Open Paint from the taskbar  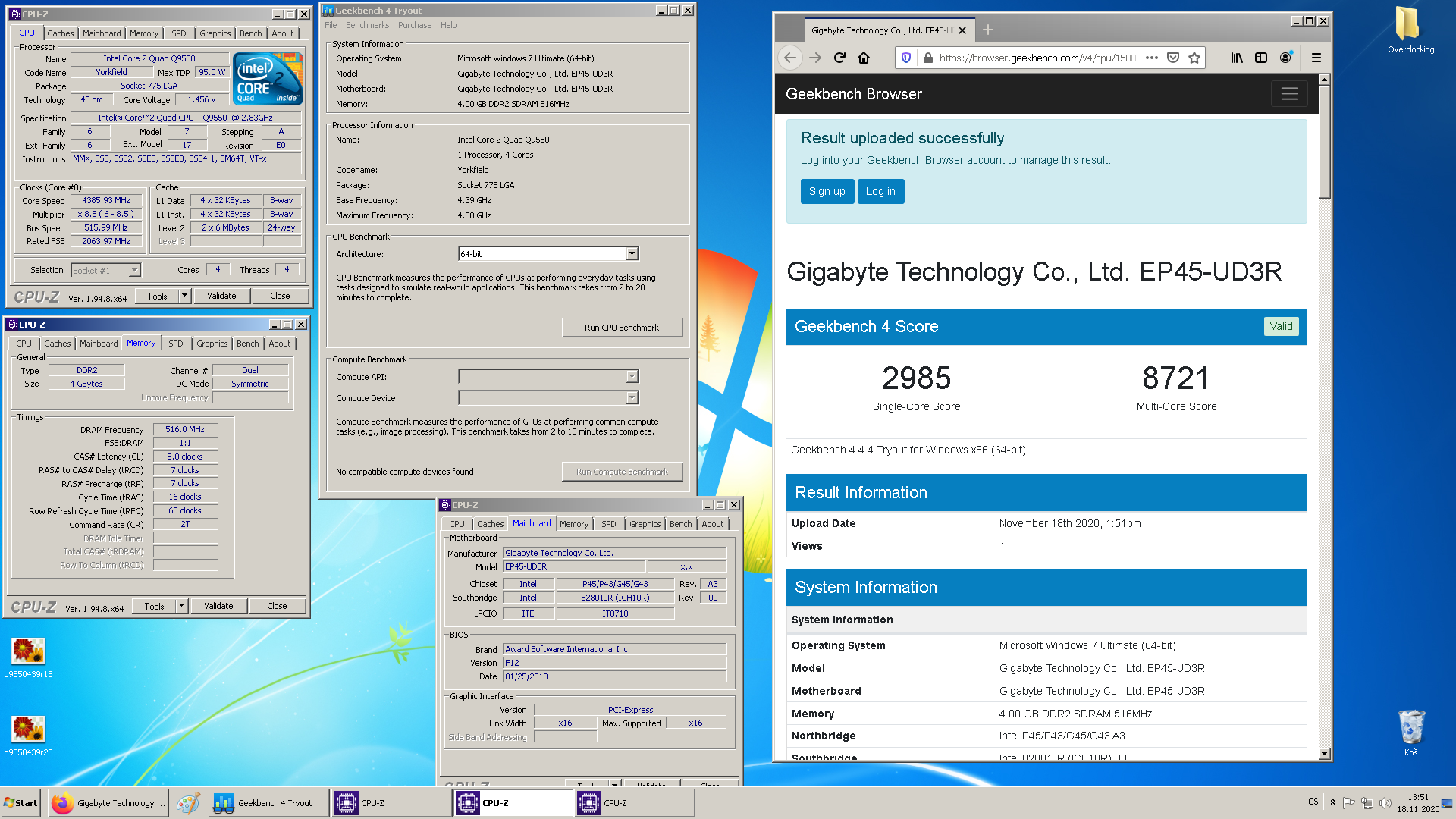(188, 803)
